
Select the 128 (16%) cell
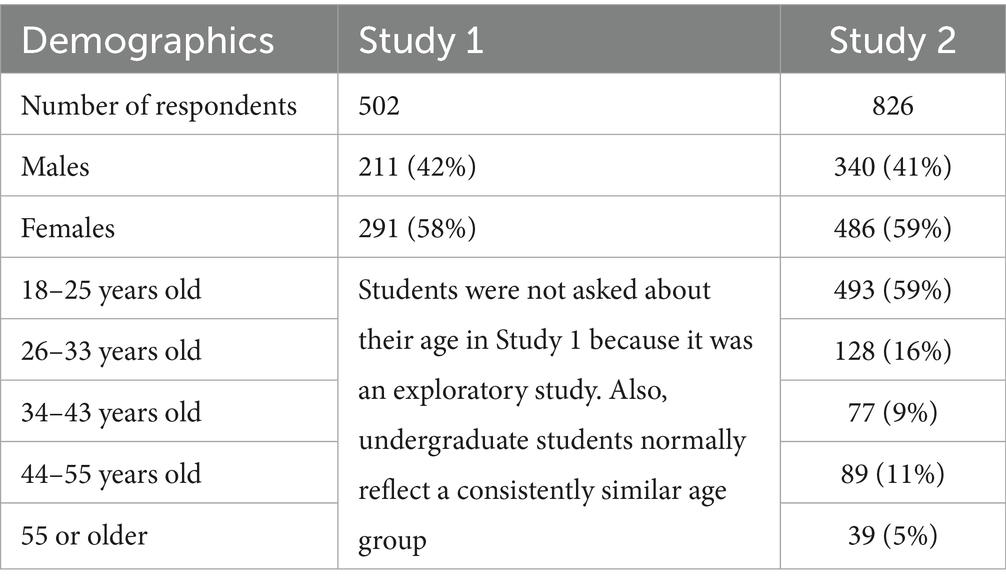coord(892,351)
